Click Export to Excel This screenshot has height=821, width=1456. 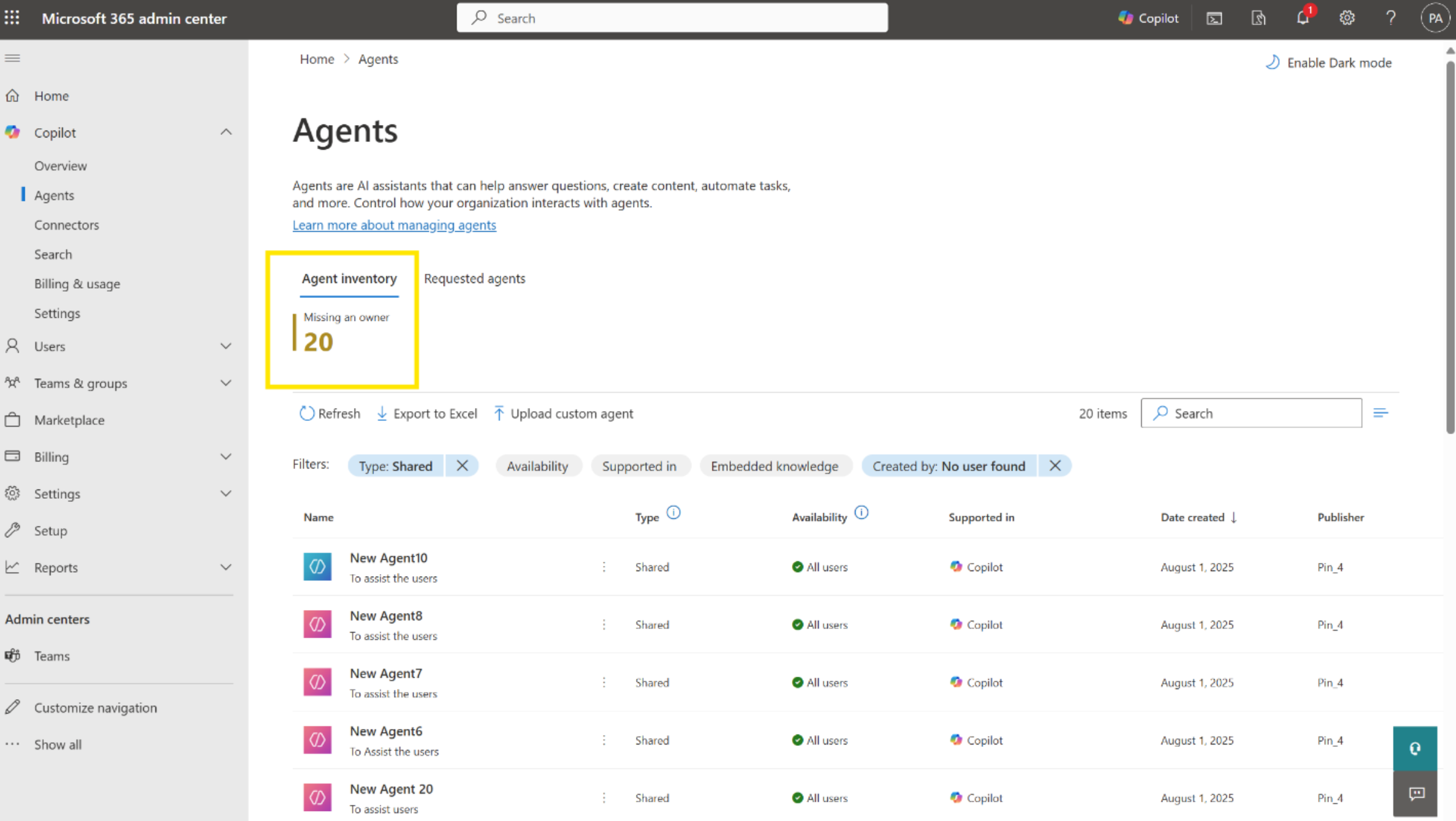pos(427,414)
